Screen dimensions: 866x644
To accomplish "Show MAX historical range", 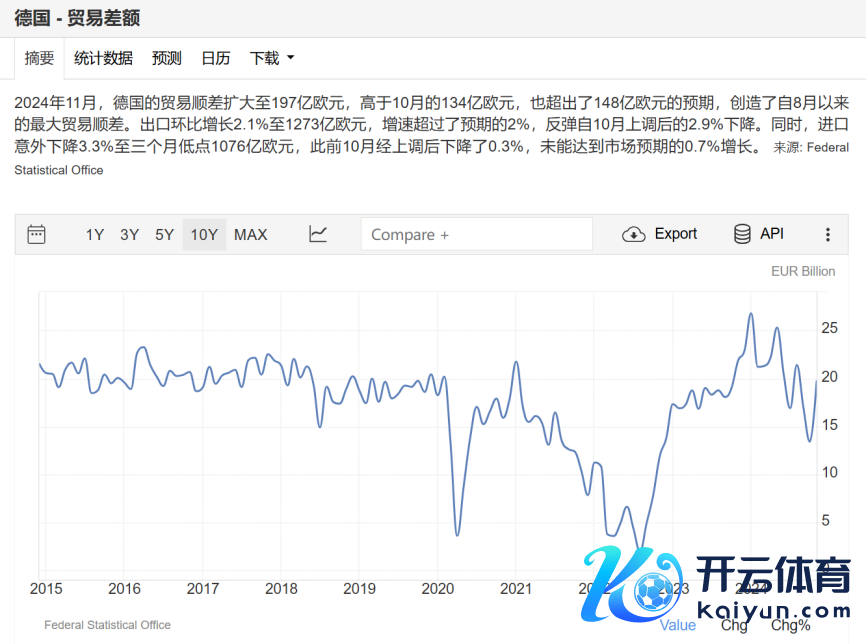I will pos(251,235).
